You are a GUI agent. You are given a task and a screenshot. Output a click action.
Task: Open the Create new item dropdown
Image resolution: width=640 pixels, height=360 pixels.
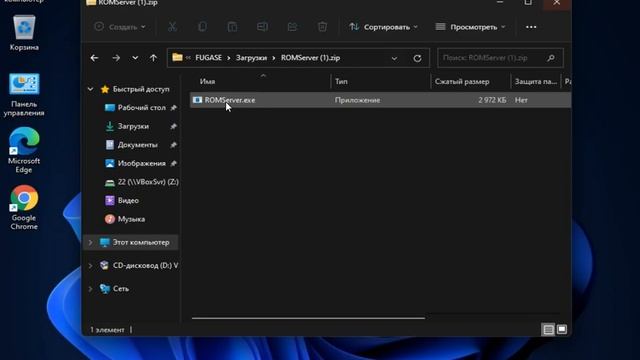[120, 27]
